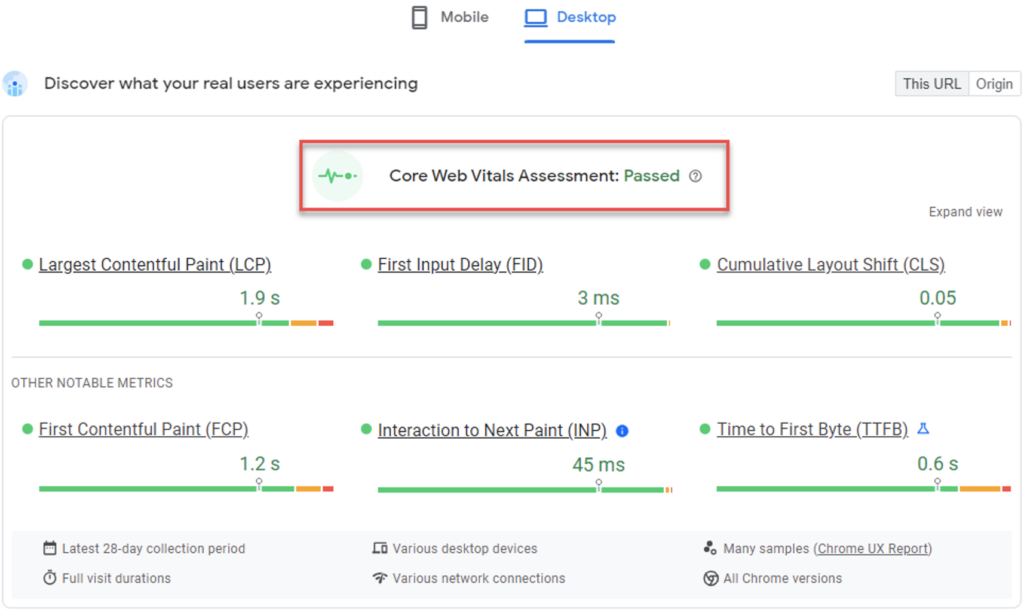The image size is (1024, 612).
Task: Click the CLS distribution bar marker
Action: click(937, 317)
